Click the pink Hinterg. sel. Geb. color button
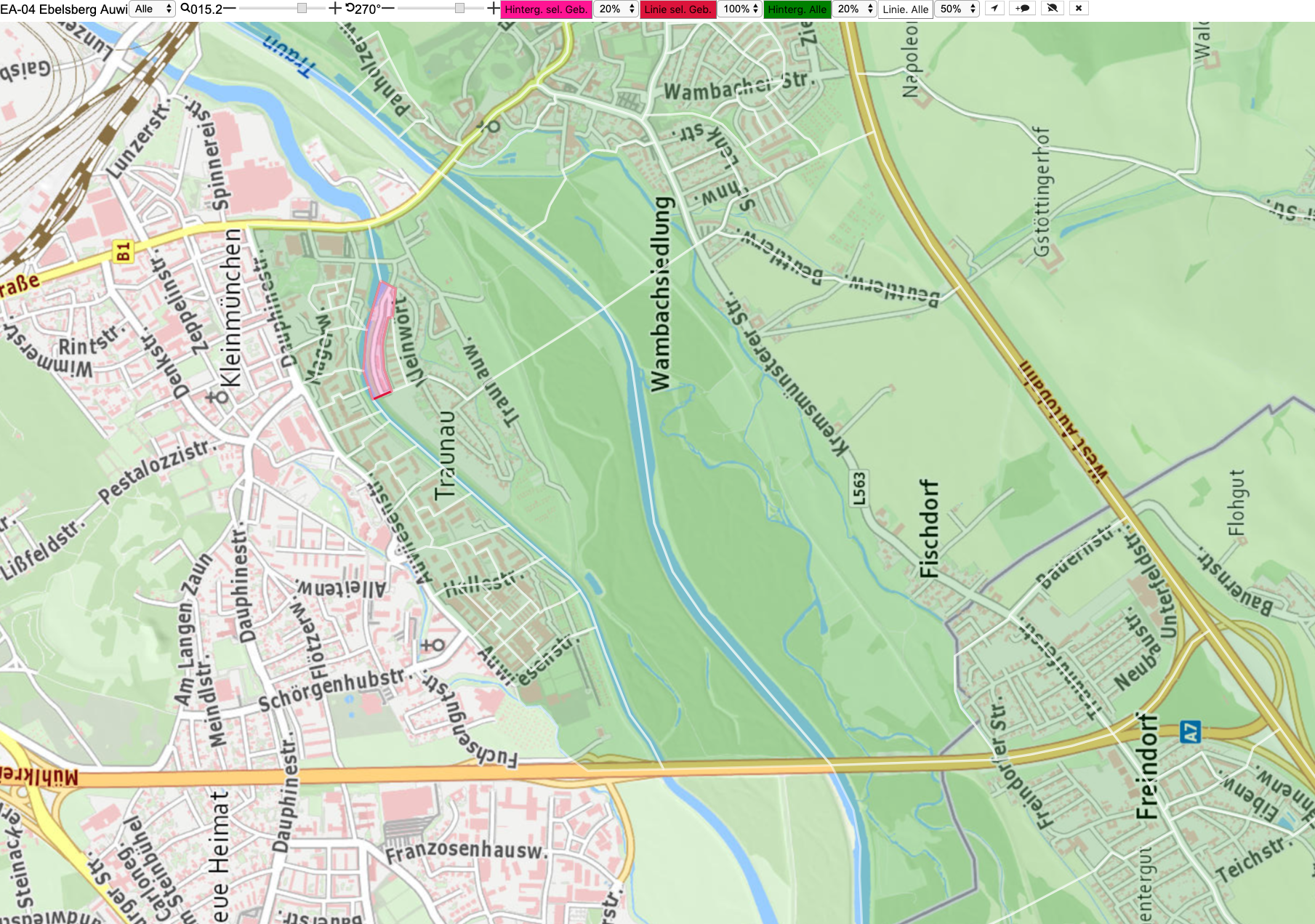Screen dimensions: 1315x924 coord(546,9)
